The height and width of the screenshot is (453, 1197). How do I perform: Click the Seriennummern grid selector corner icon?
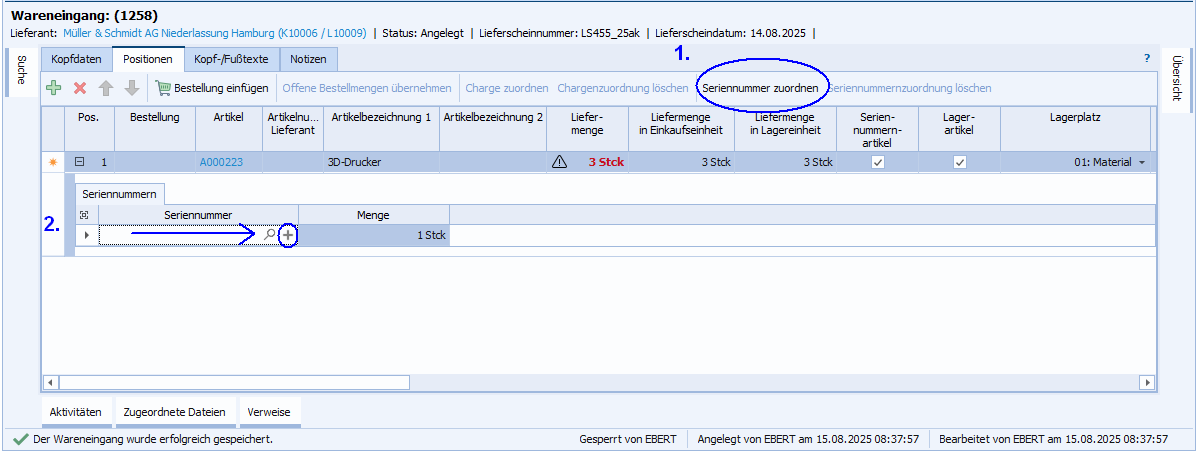(84, 215)
